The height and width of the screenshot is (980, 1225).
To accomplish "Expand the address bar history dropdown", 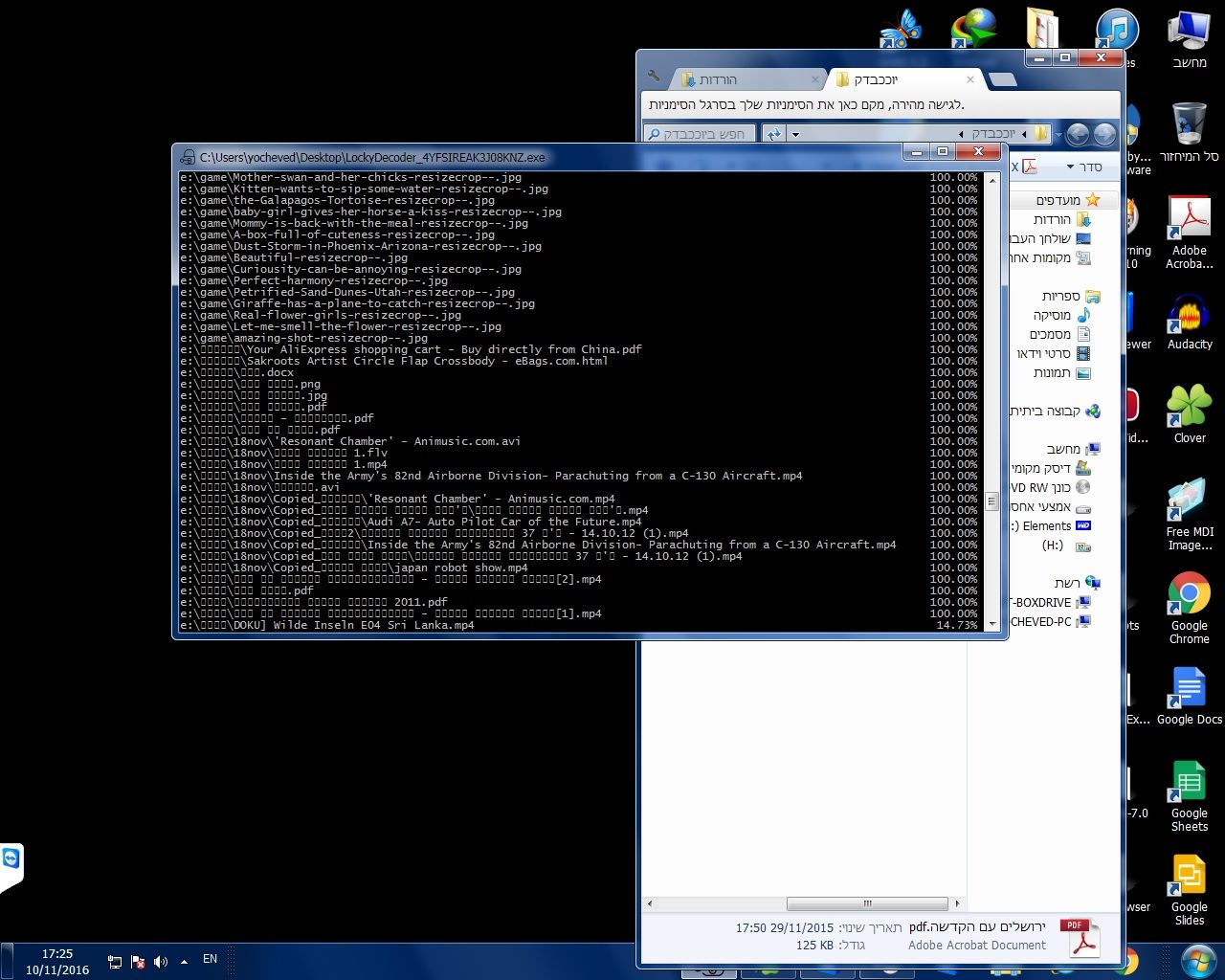I will (795, 134).
